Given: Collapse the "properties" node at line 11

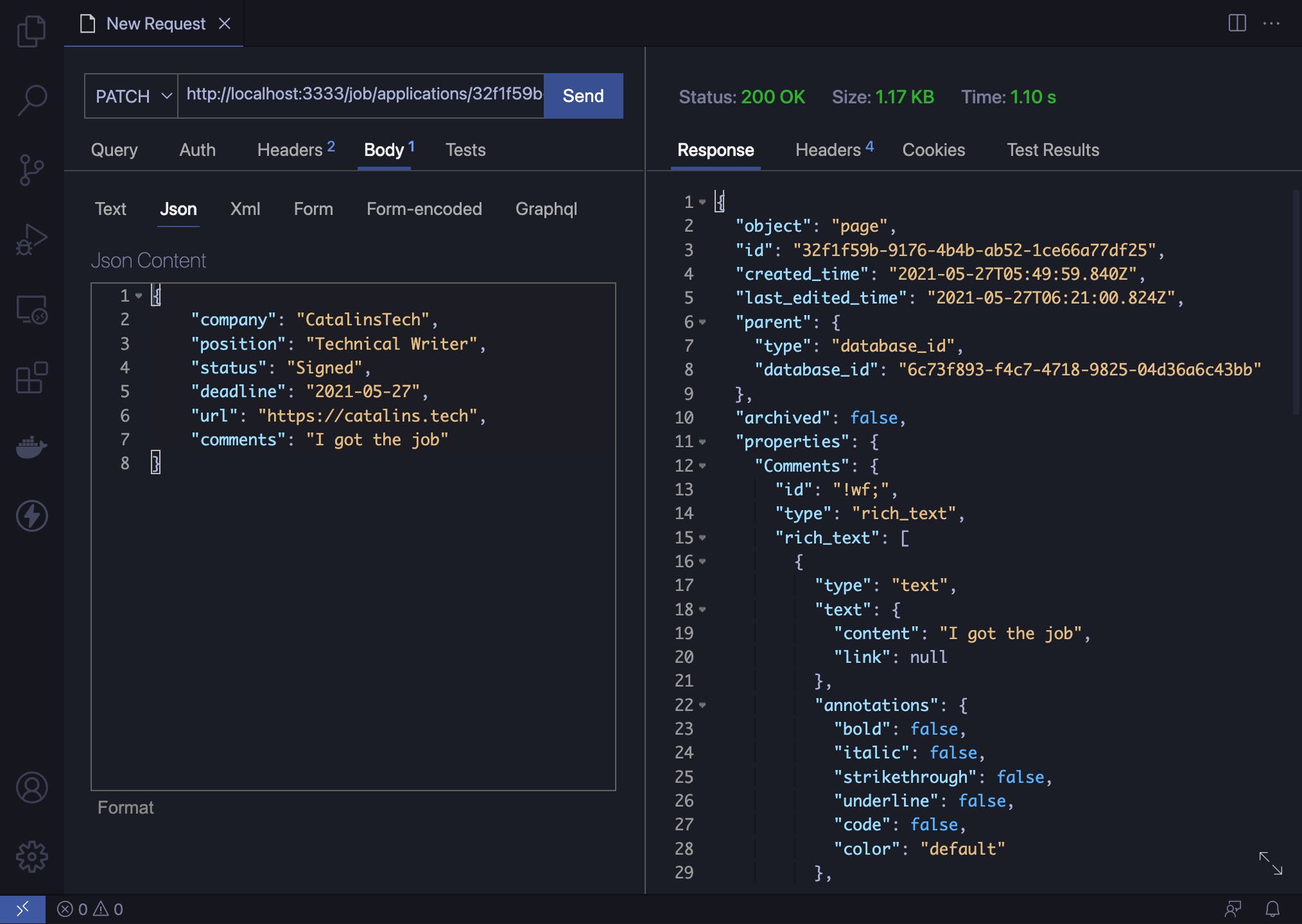Looking at the screenshot, I should 702,442.
